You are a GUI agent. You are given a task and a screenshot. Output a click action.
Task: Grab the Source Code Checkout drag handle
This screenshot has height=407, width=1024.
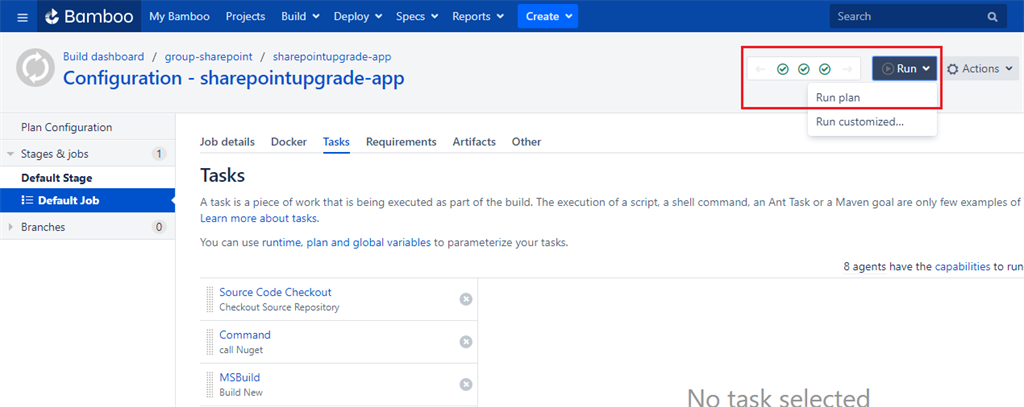click(x=210, y=299)
